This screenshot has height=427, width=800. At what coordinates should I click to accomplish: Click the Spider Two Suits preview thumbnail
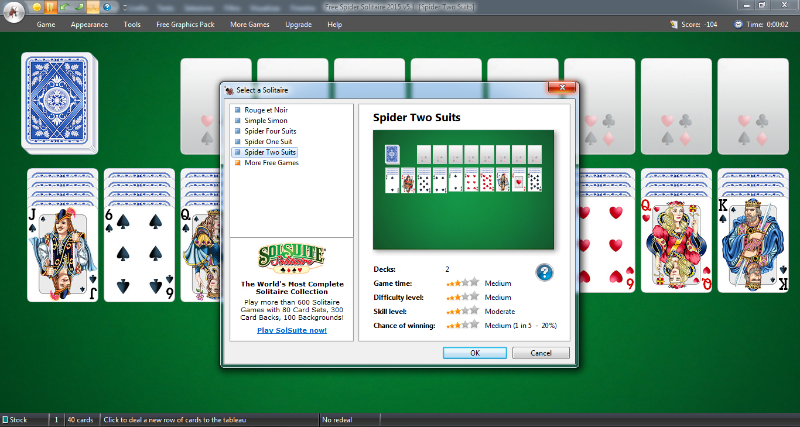pos(463,189)
